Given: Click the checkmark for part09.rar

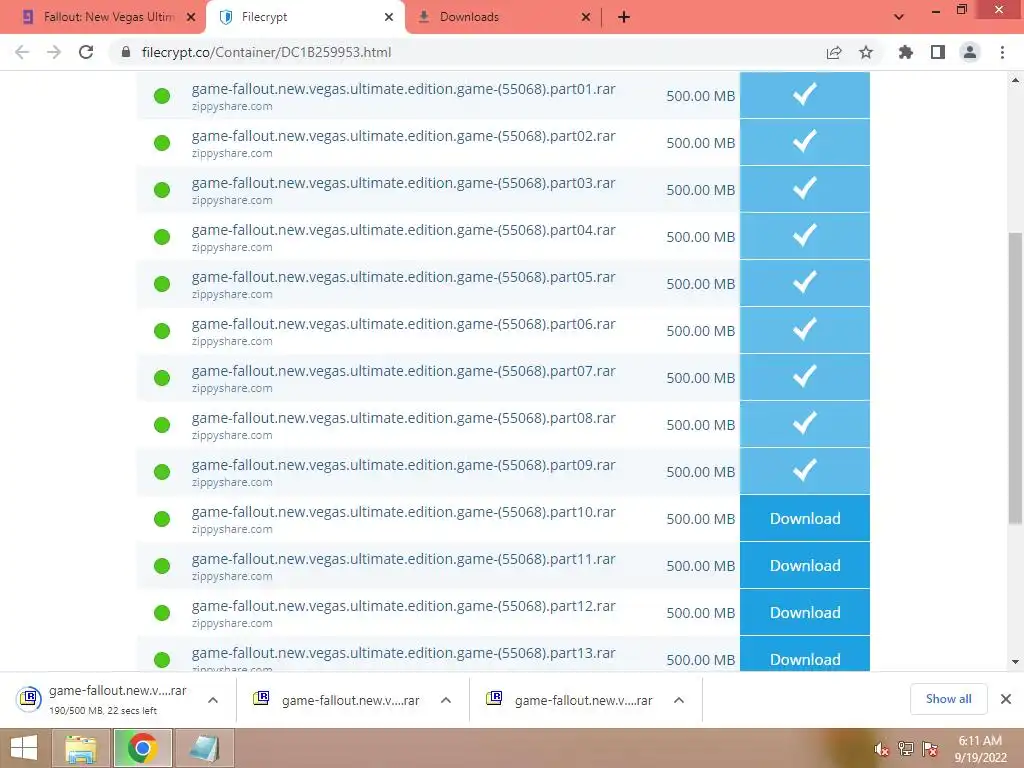Looking at the screenshot, I should [x=805, y=472].
